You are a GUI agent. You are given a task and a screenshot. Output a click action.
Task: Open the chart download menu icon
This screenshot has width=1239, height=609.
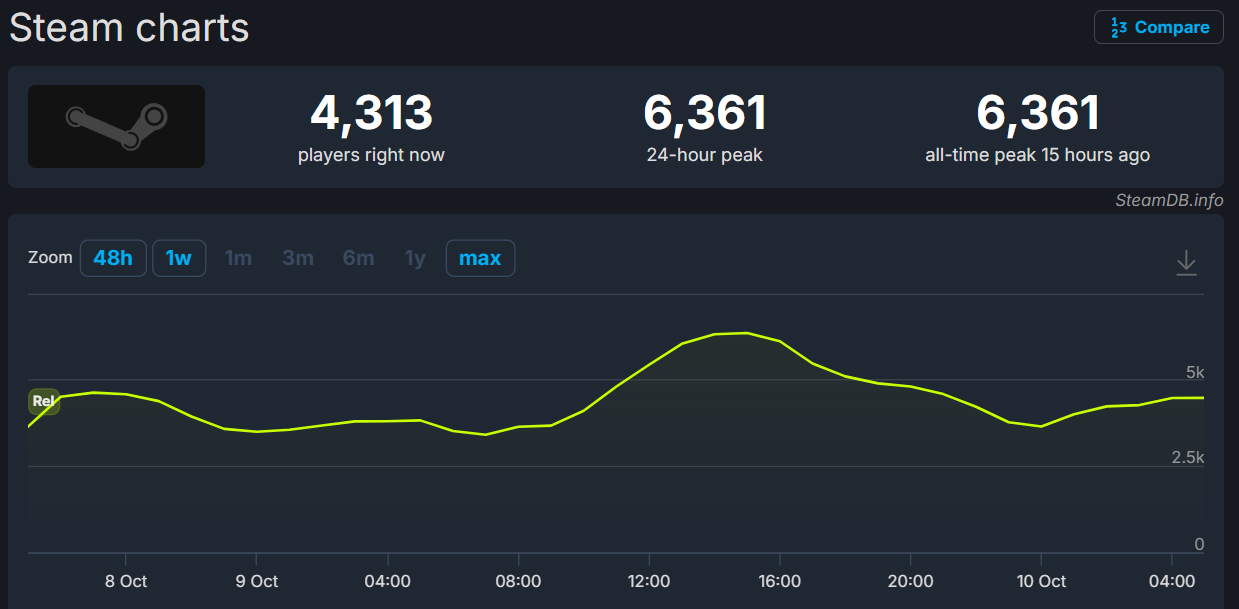(x=1186, y=263)
